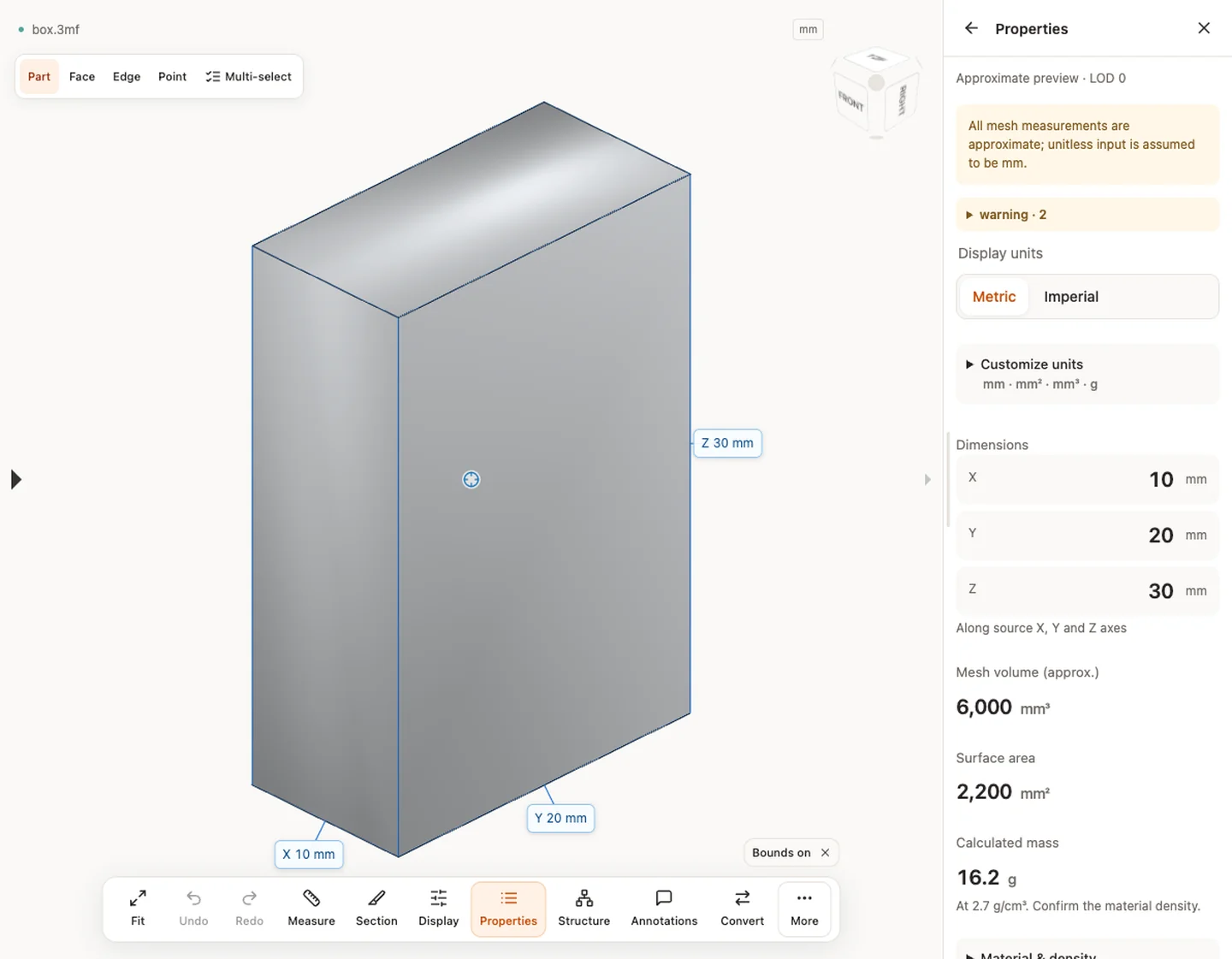This screenshot has height=959, width=1232.
Task: Click the Fit view icon
Action: [138, 898]
